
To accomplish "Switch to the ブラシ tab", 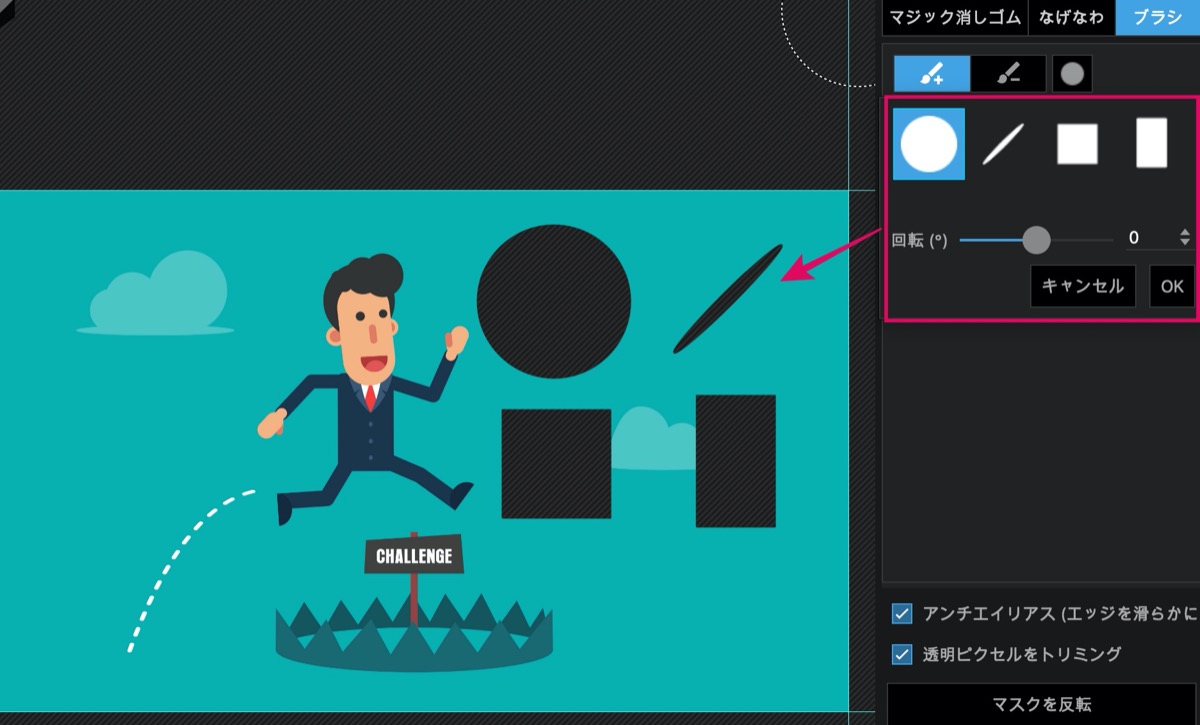I will (x=1158, y=18).
